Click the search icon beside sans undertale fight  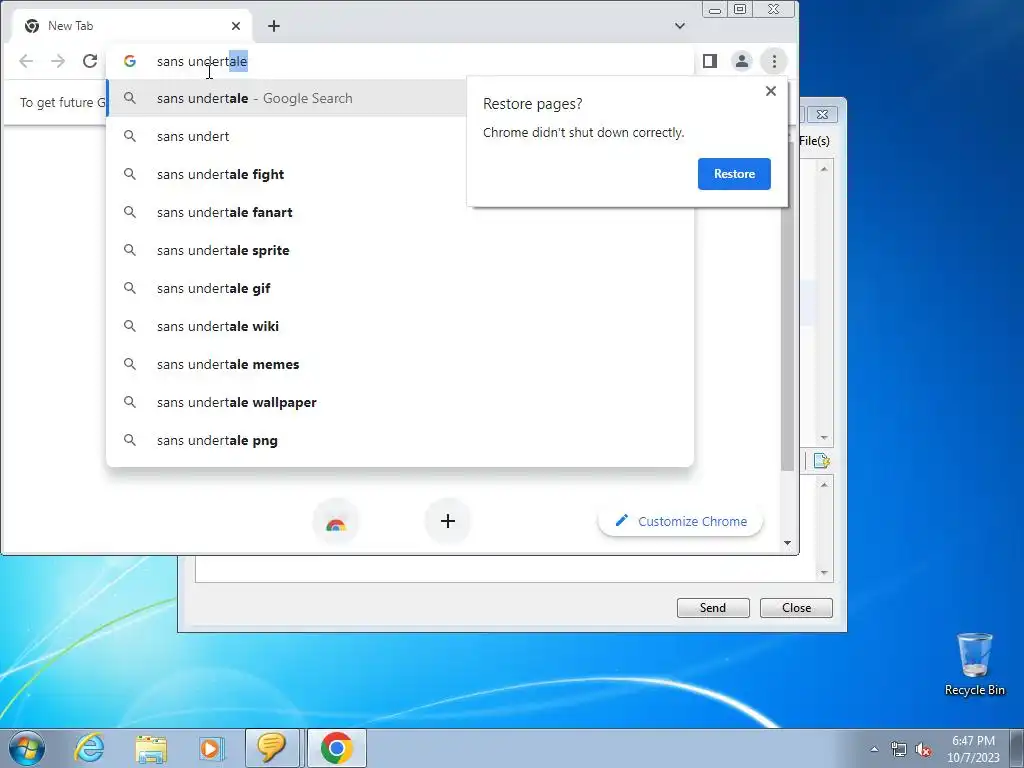pyautogui.click(x=130, y=174)
